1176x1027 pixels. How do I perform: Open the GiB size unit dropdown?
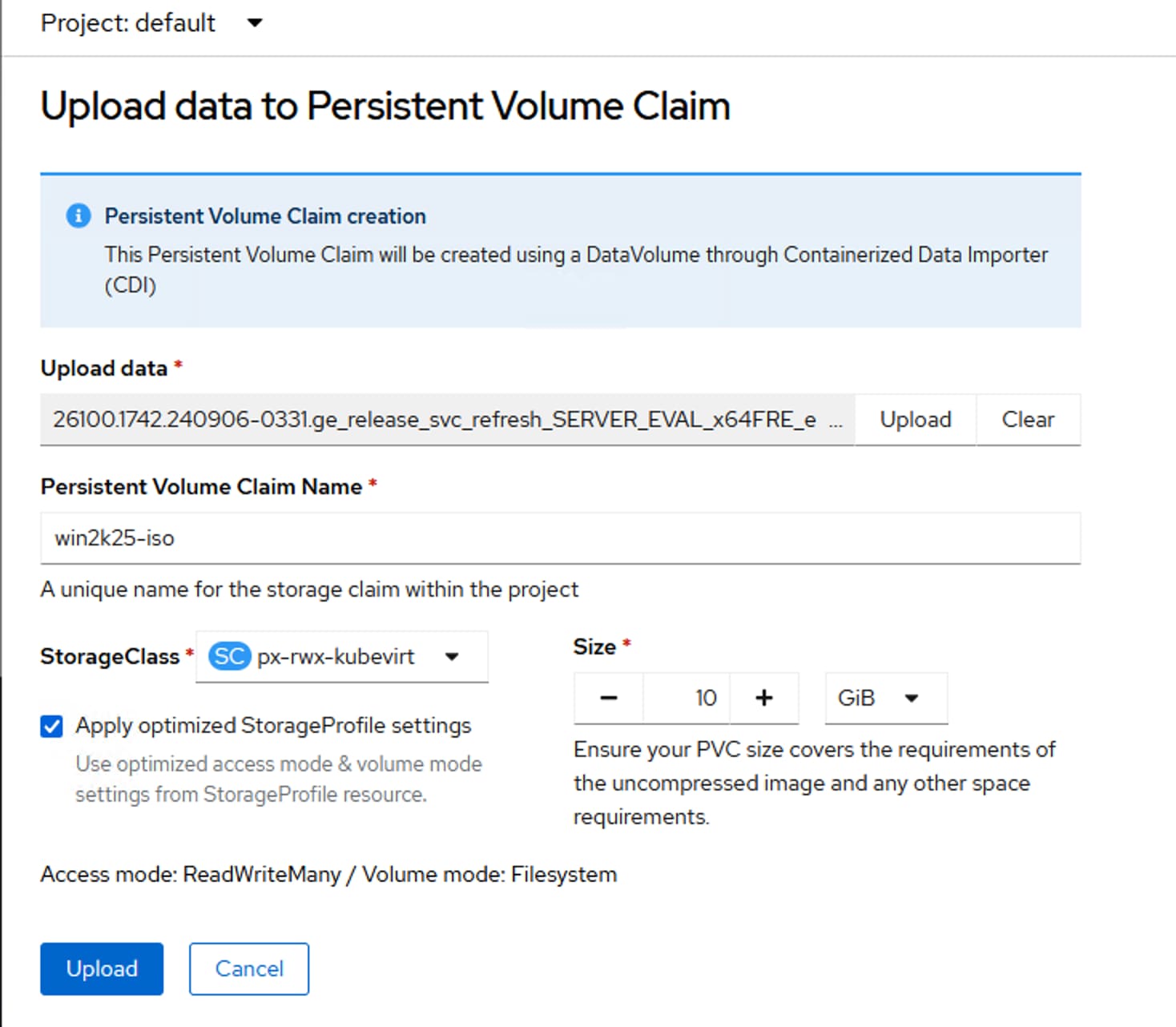(885, 699)
